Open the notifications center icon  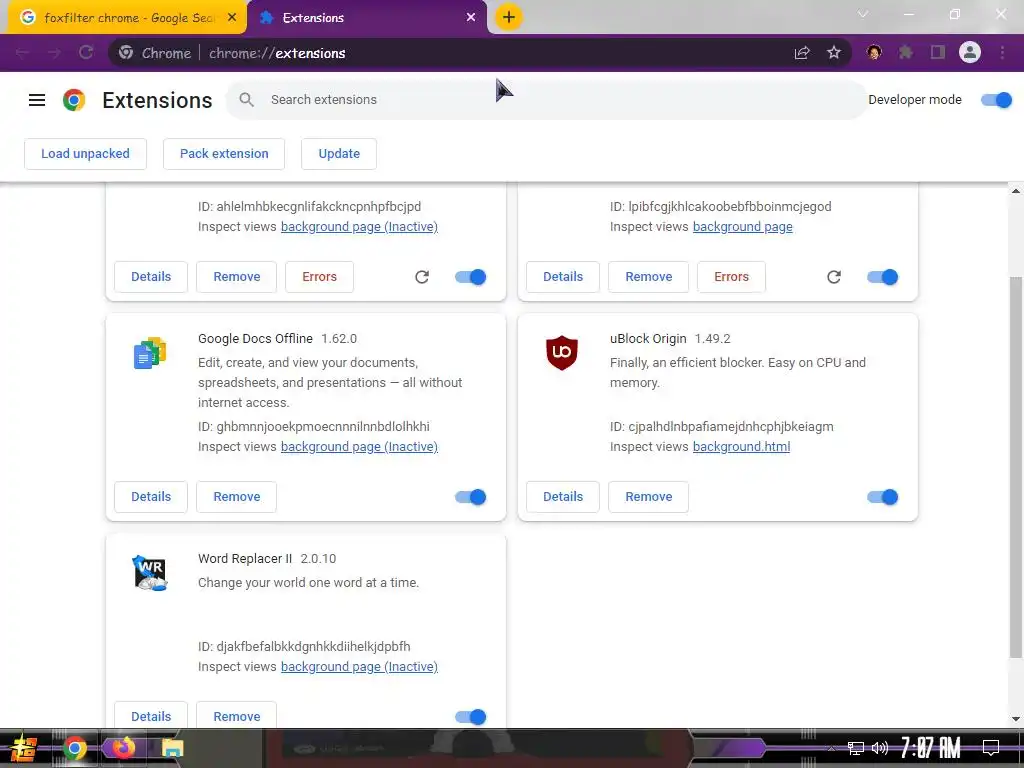pyautogui.click(x=991, y=747)
